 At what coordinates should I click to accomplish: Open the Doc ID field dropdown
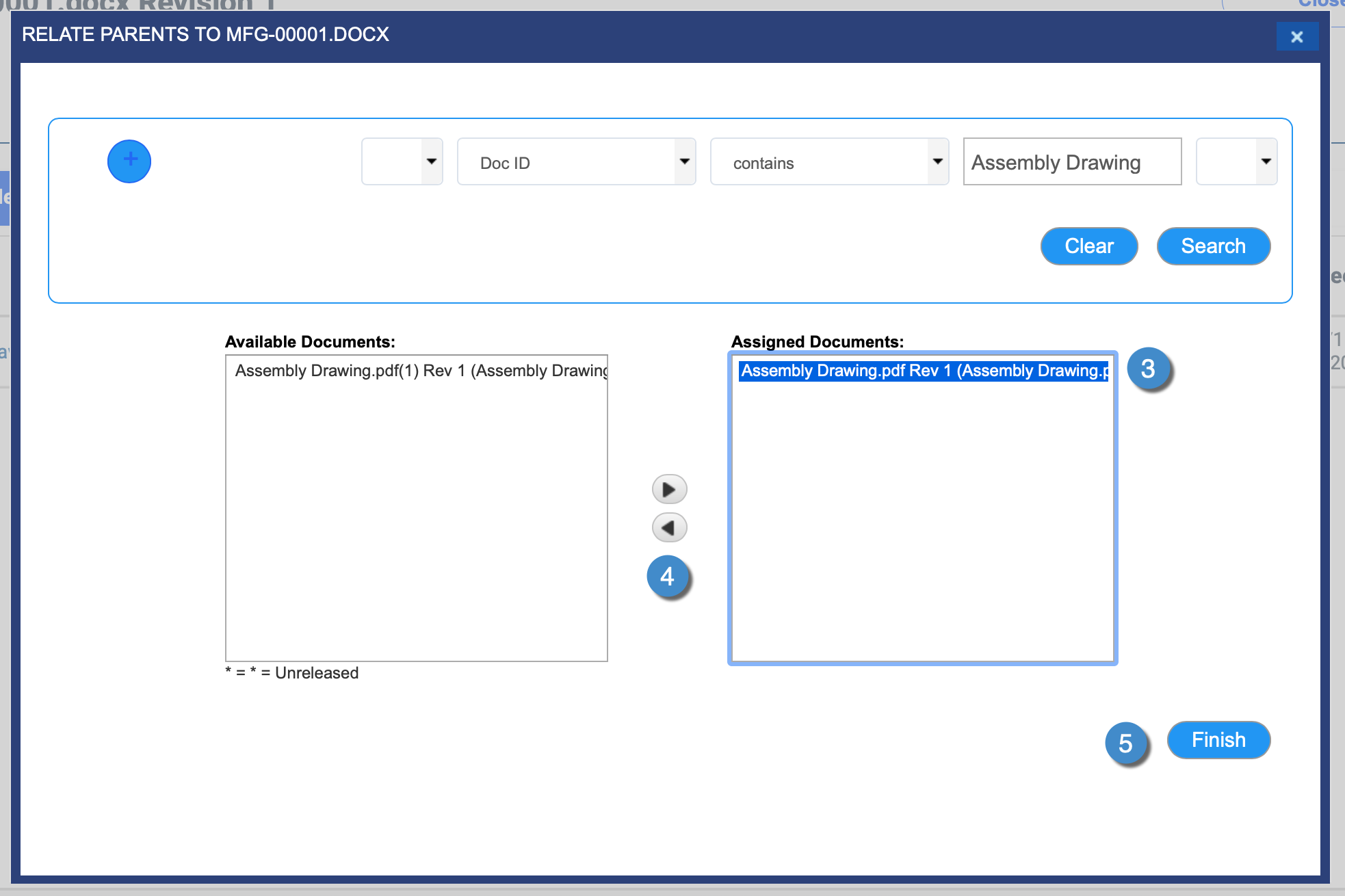[576, 162]
